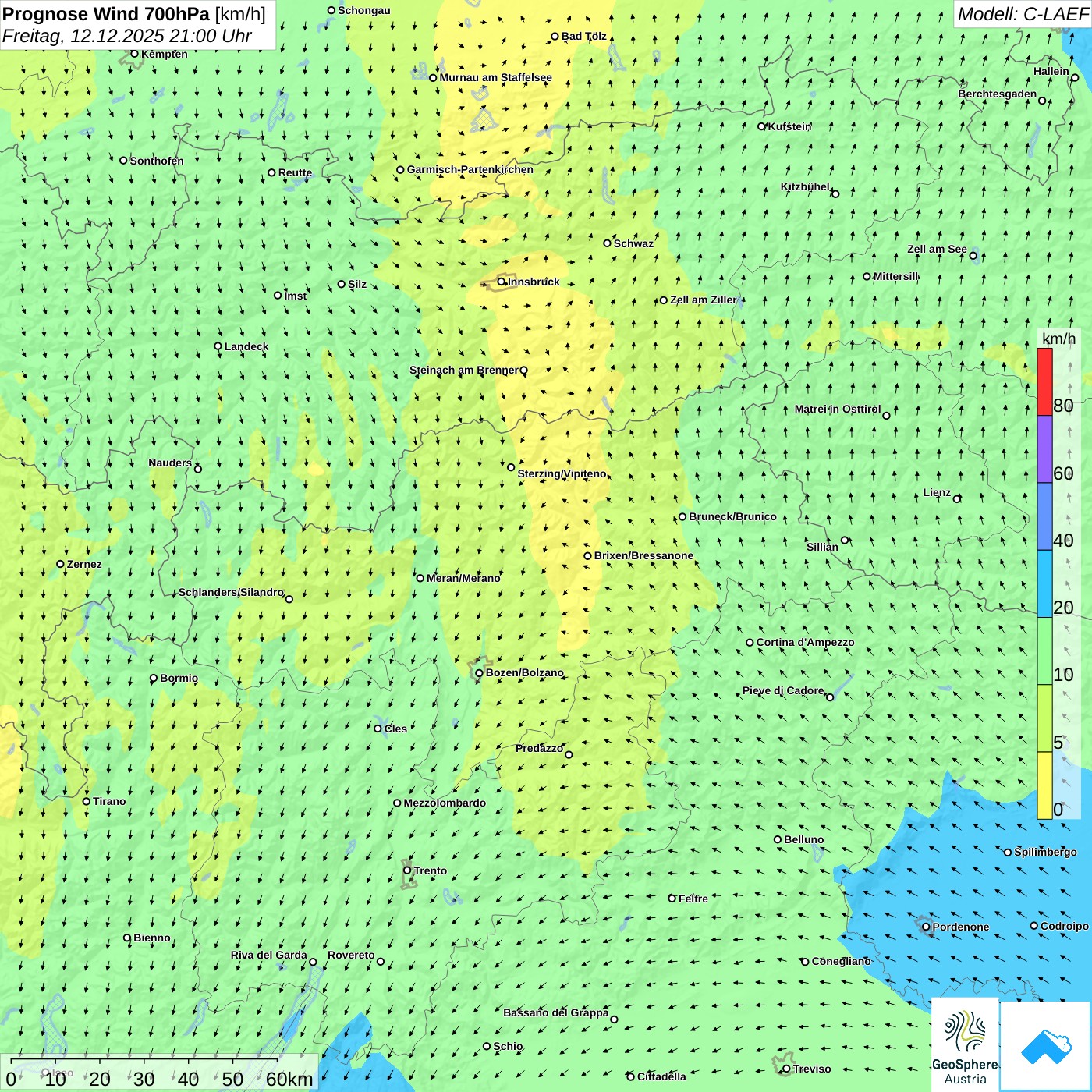
Task: Click the 'Pordenone' label
Action: (x=961, y=927)
